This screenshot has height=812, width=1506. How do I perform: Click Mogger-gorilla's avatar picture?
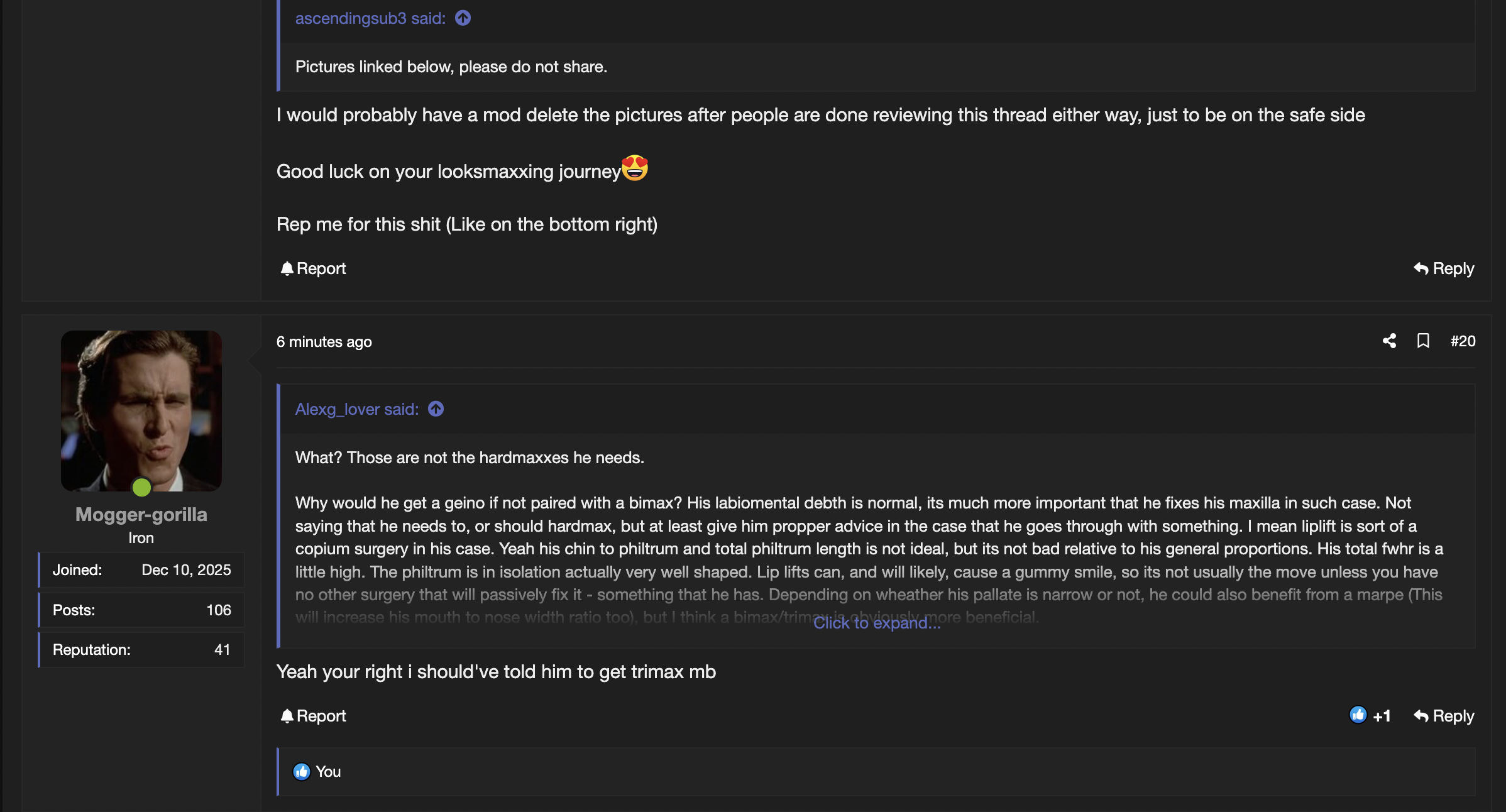click(x=141, y=410)
